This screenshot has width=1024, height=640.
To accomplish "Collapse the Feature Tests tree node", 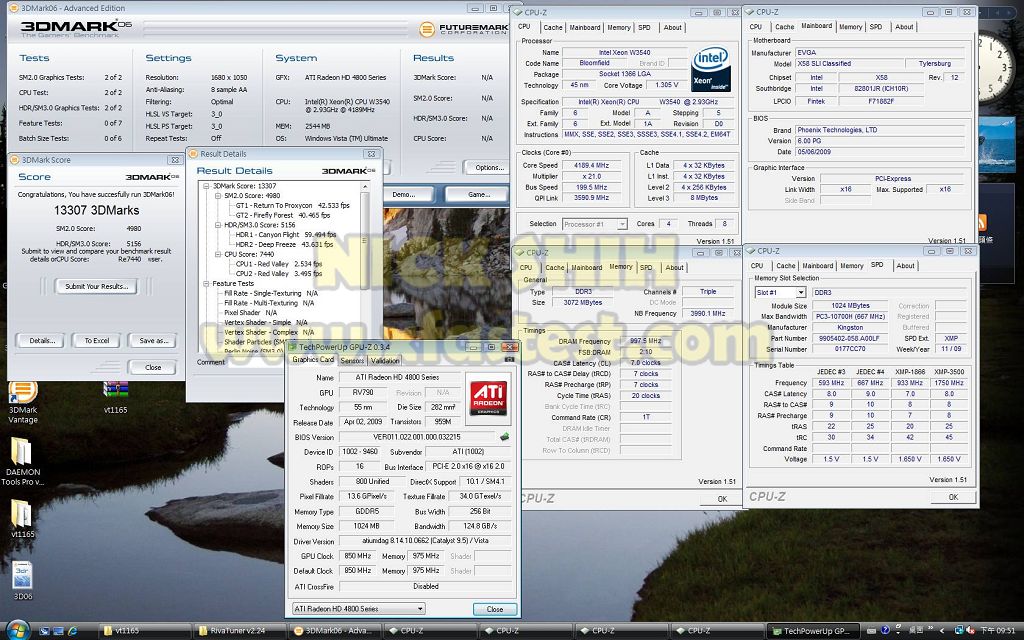I will pos(208,283).
